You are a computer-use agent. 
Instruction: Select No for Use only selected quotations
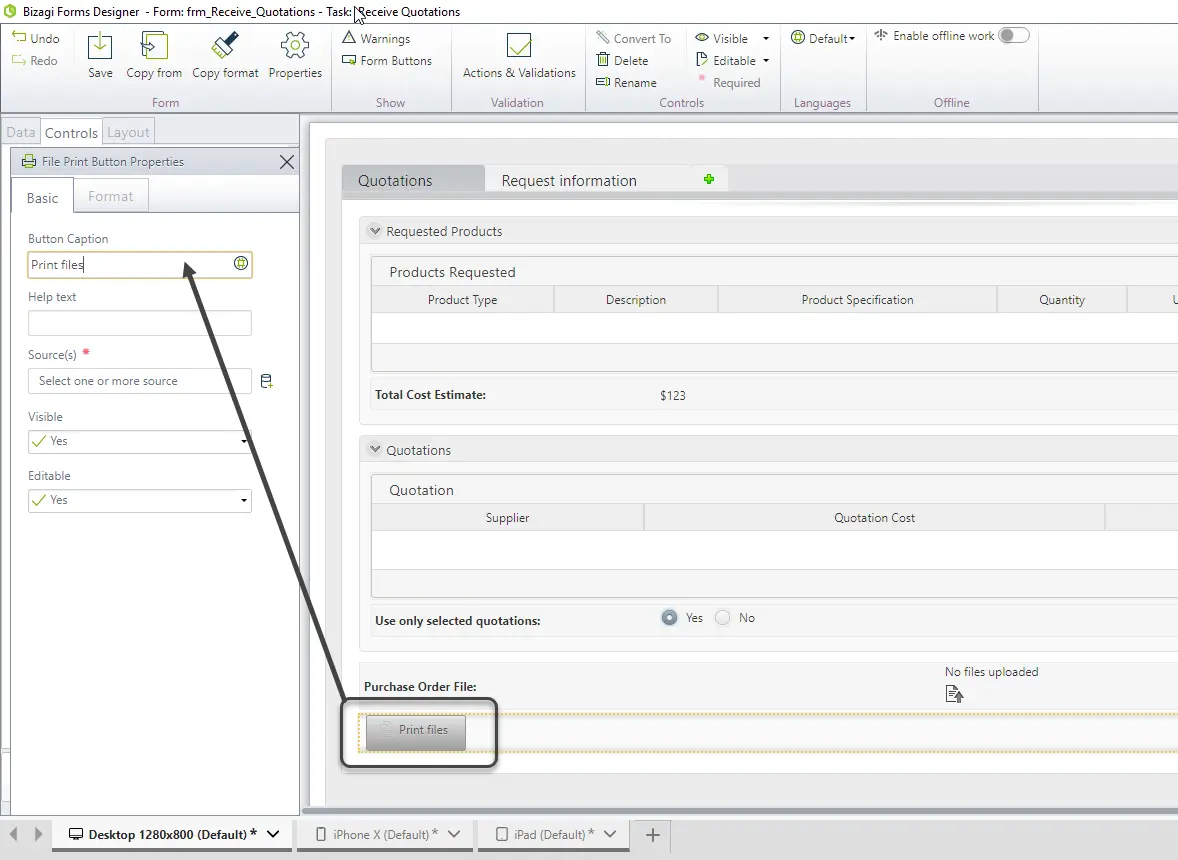722,617
